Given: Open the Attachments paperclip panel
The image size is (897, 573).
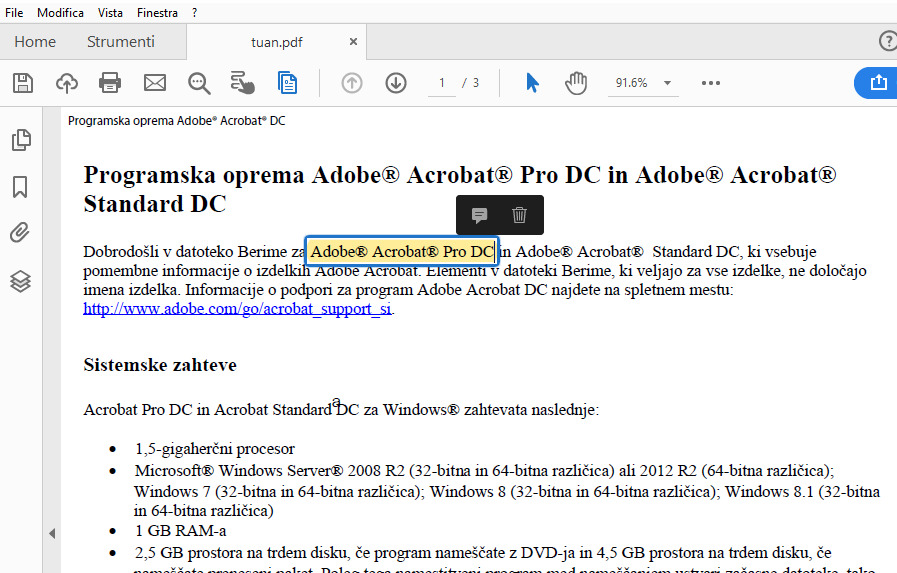Looking at the screenshot, I should [x=20, y=233].
